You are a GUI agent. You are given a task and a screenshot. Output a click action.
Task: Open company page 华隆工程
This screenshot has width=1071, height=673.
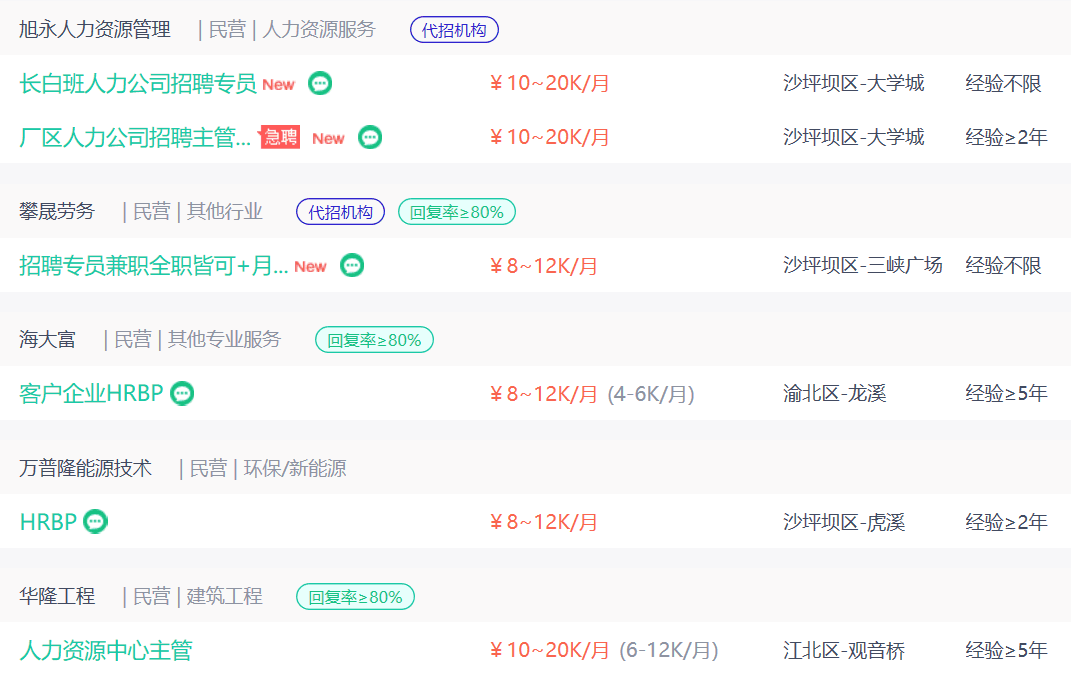pos(57,596)
